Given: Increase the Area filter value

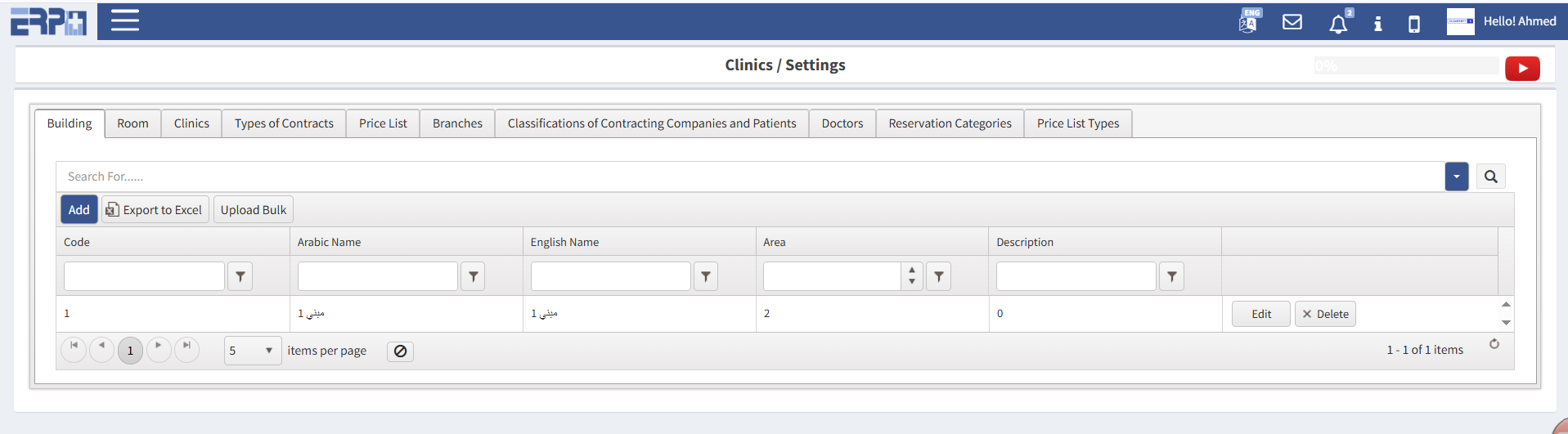Looking at the screenshot, I should (912, 271).
